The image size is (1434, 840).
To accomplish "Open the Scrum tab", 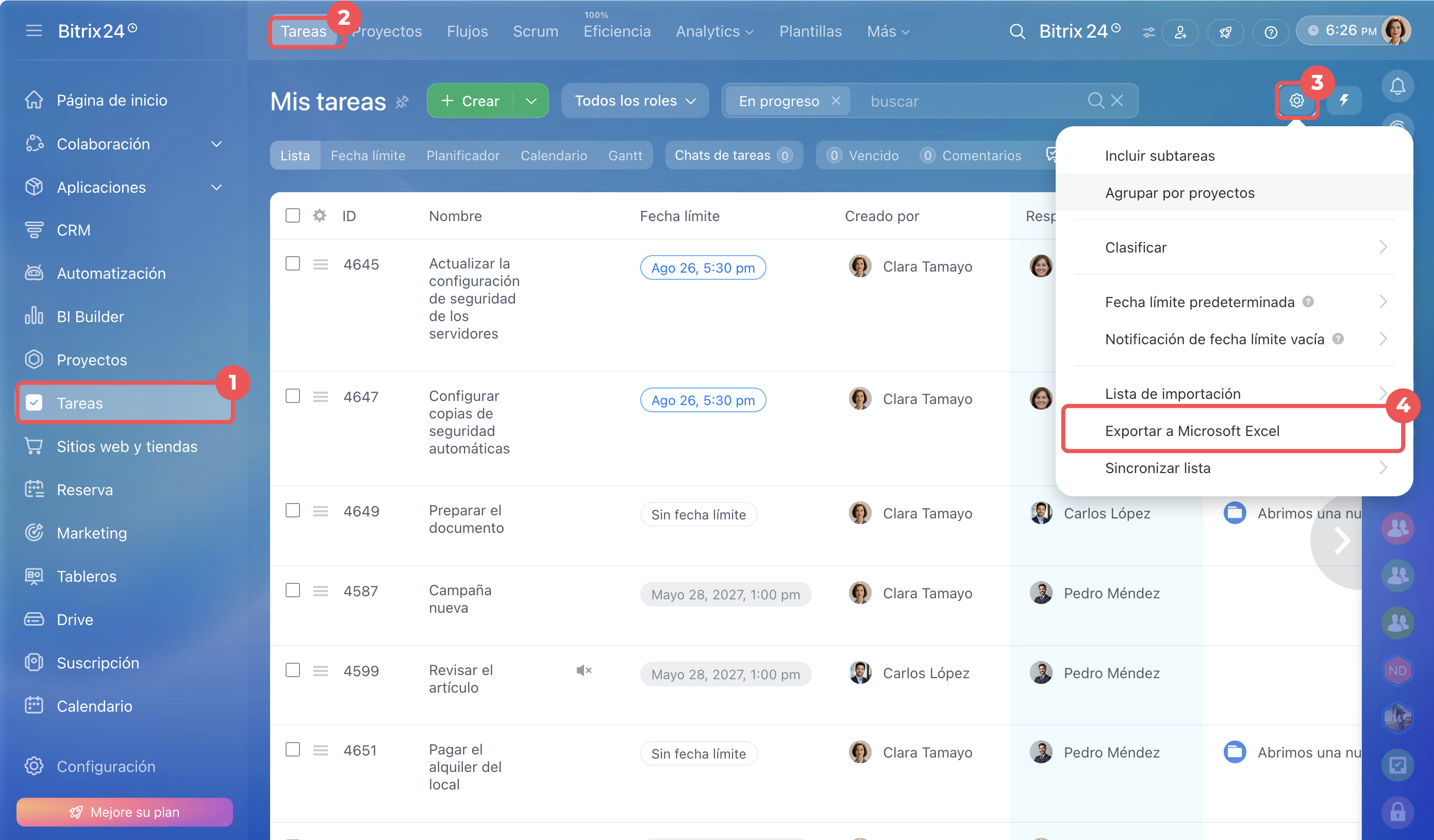I will pyautogui.click(x=535, y=31).
